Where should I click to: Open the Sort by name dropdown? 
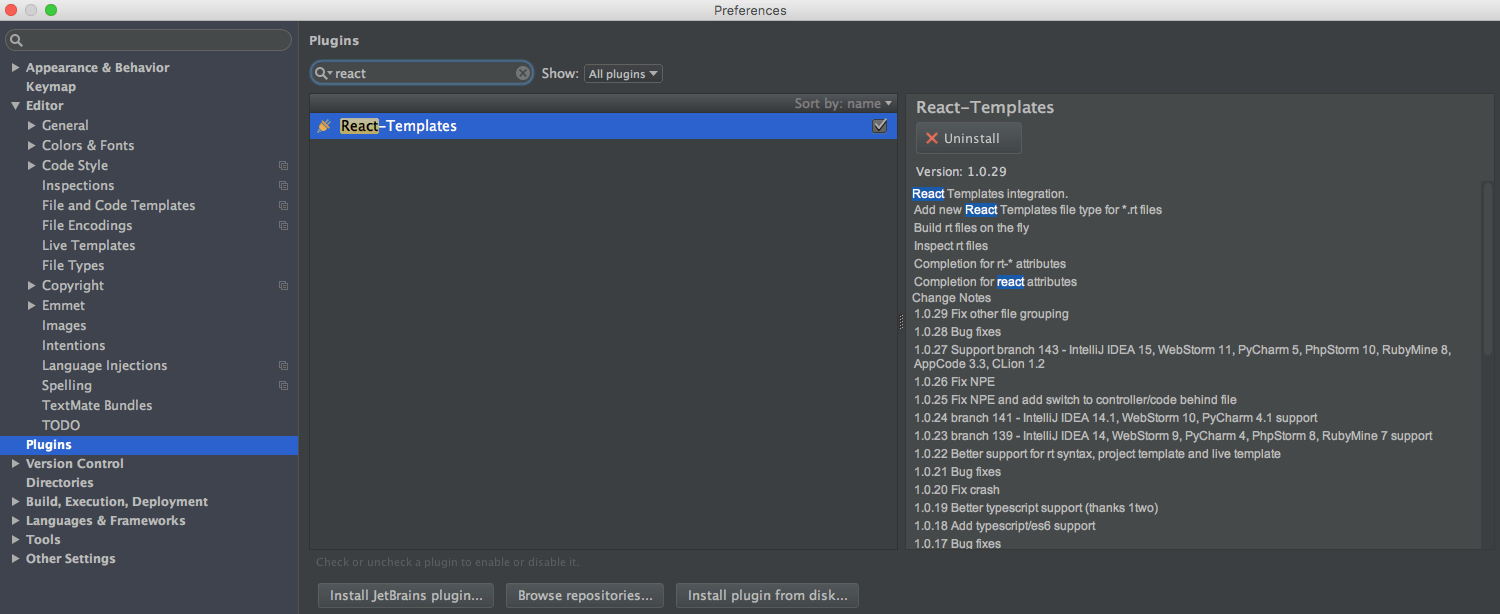point(843,103)
